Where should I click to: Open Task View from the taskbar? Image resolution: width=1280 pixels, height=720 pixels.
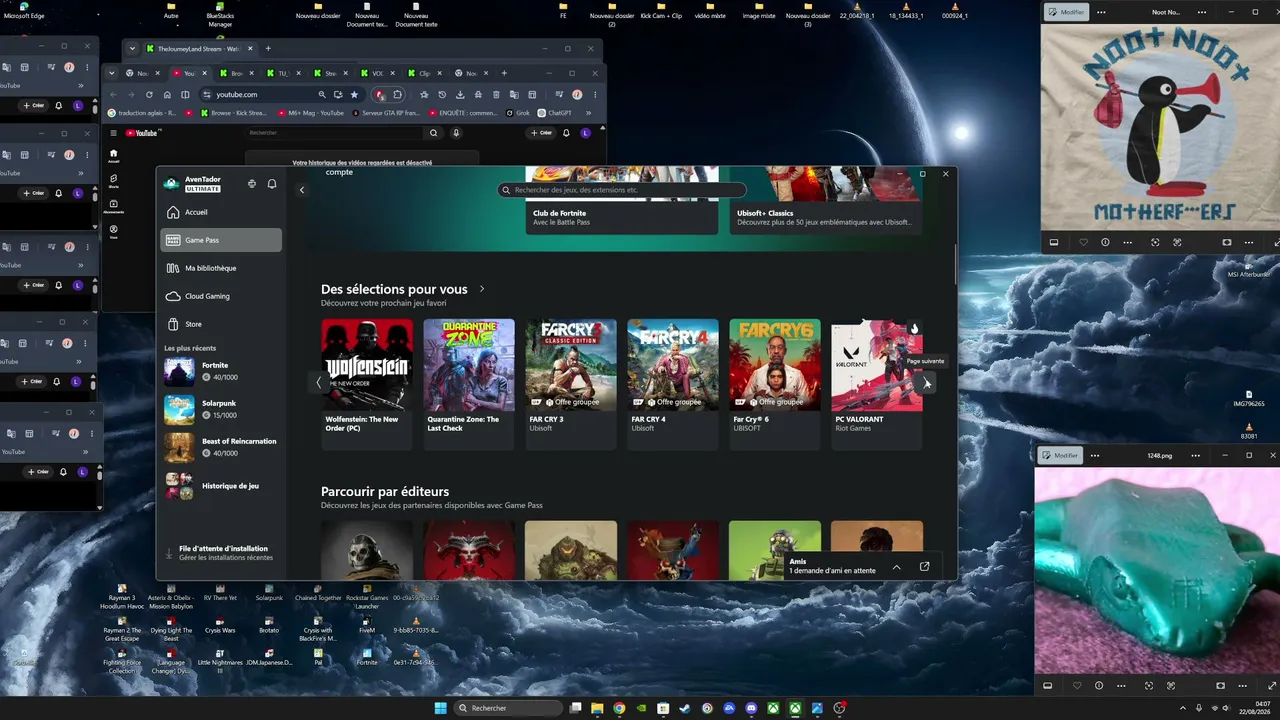click(x=575, y=708)
